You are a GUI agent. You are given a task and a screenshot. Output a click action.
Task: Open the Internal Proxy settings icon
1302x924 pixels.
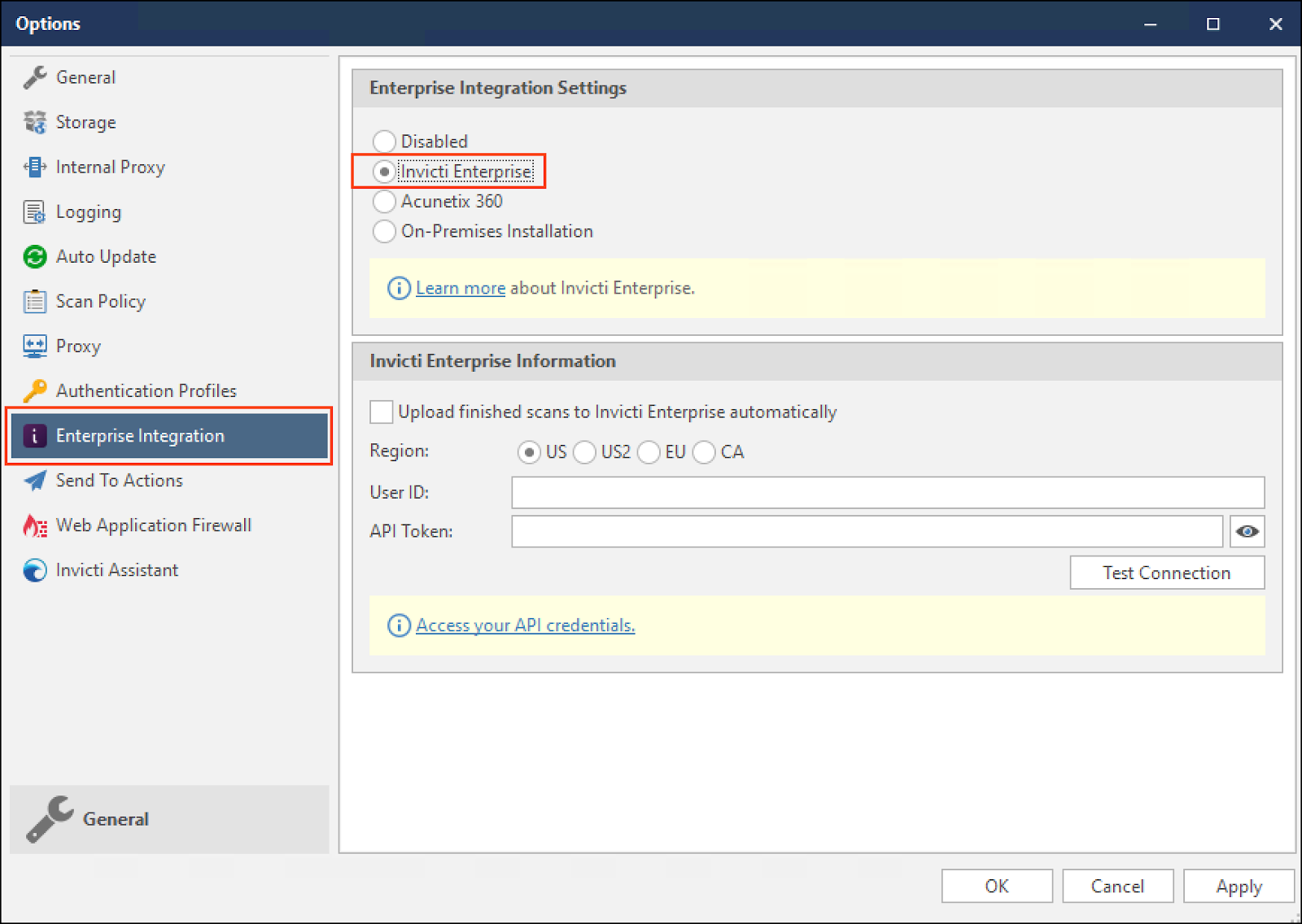click(34, 167)
